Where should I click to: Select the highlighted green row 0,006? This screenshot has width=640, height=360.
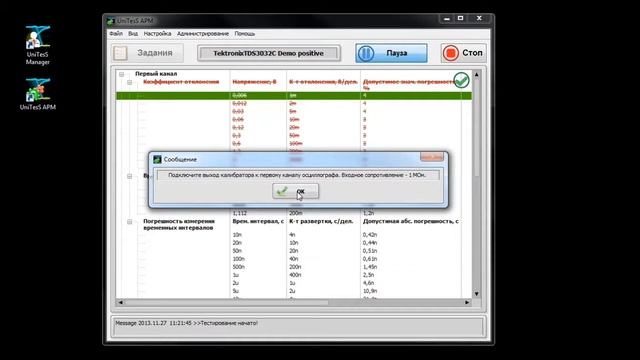click(294, 96)
